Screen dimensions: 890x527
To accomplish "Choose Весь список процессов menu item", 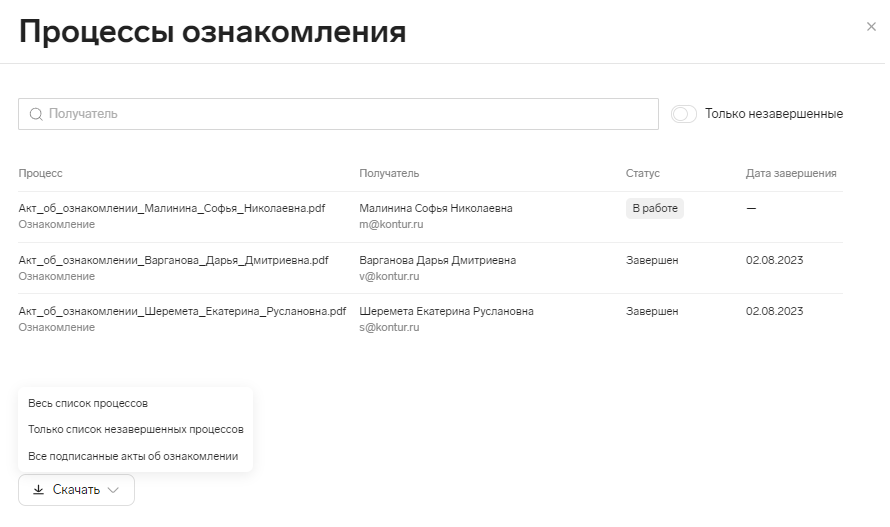I will 88,403.
